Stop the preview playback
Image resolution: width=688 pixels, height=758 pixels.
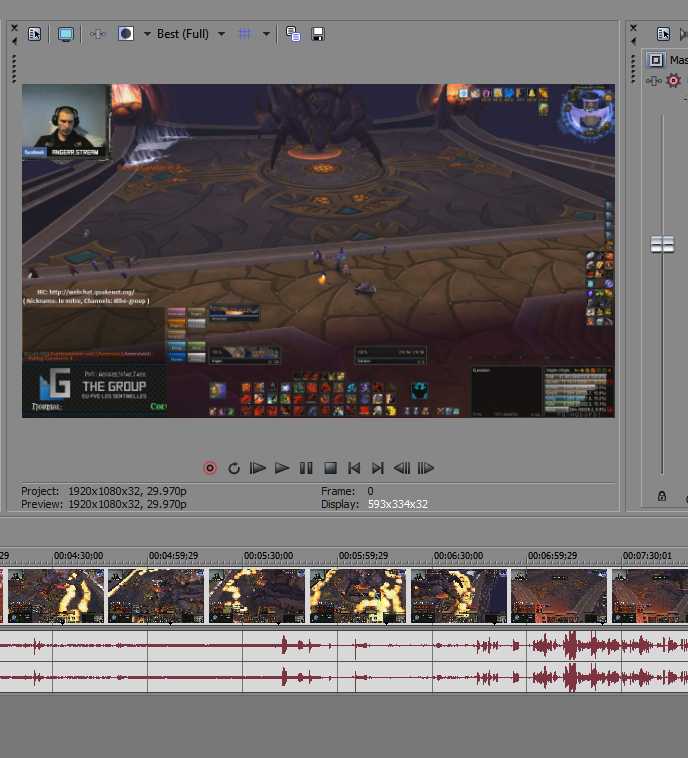pyautogui.click(x=330, y=468)
